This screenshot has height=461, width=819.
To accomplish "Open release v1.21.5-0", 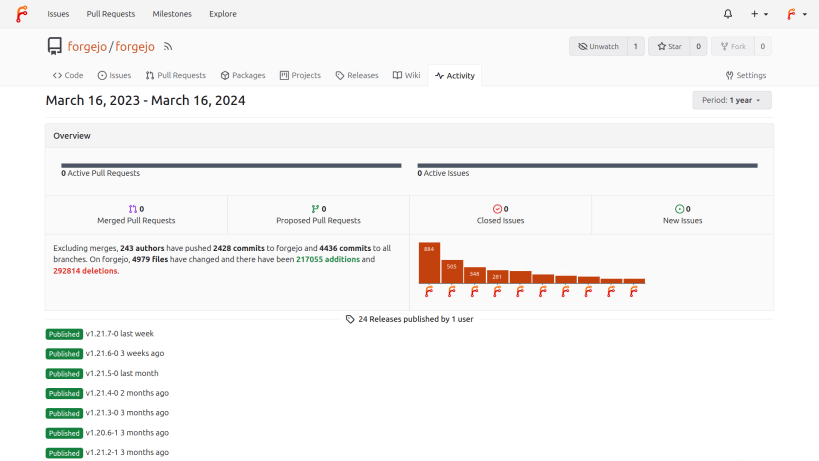I will (x=102, y=373).
